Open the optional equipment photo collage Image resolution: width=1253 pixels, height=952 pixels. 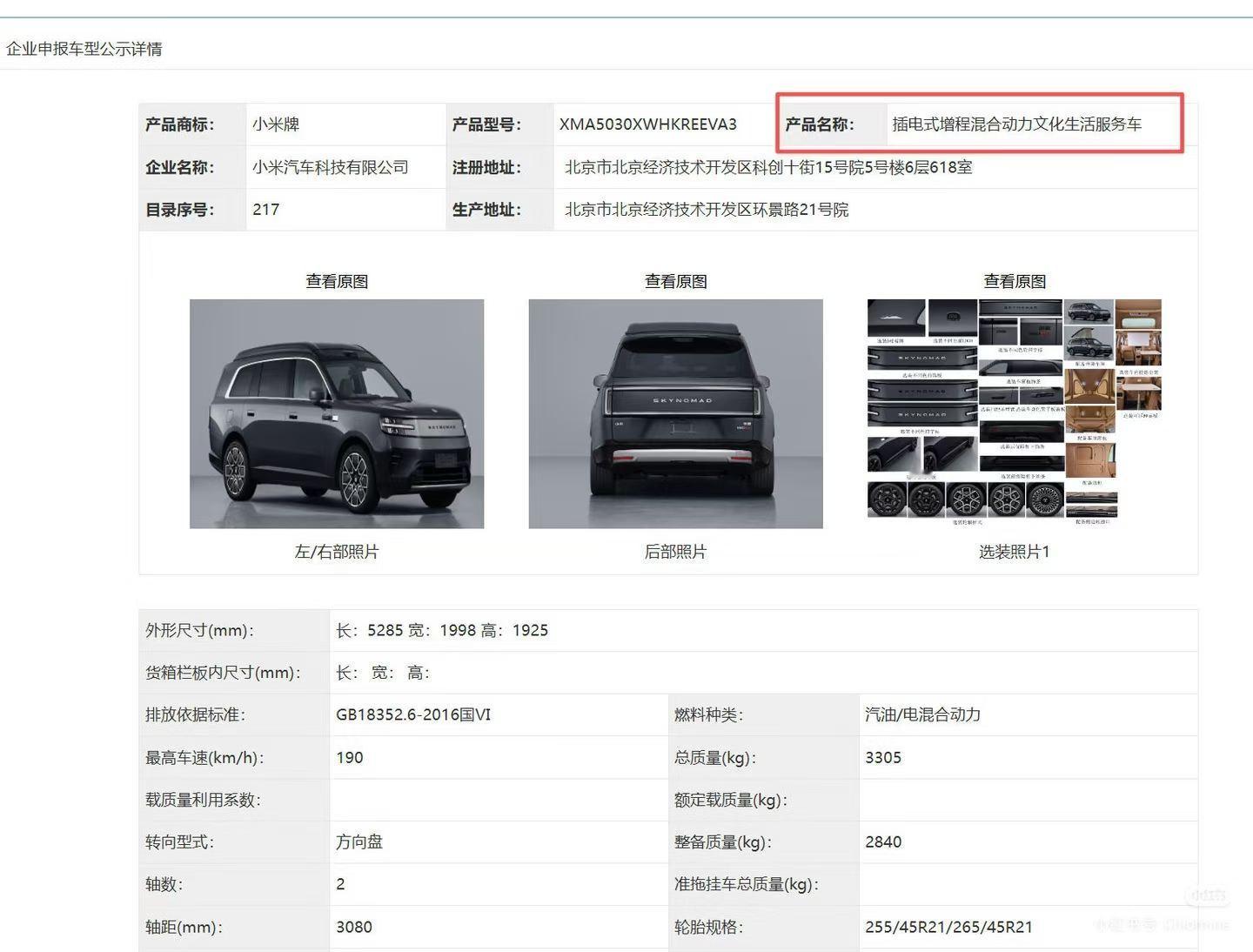coord(1015,411)
